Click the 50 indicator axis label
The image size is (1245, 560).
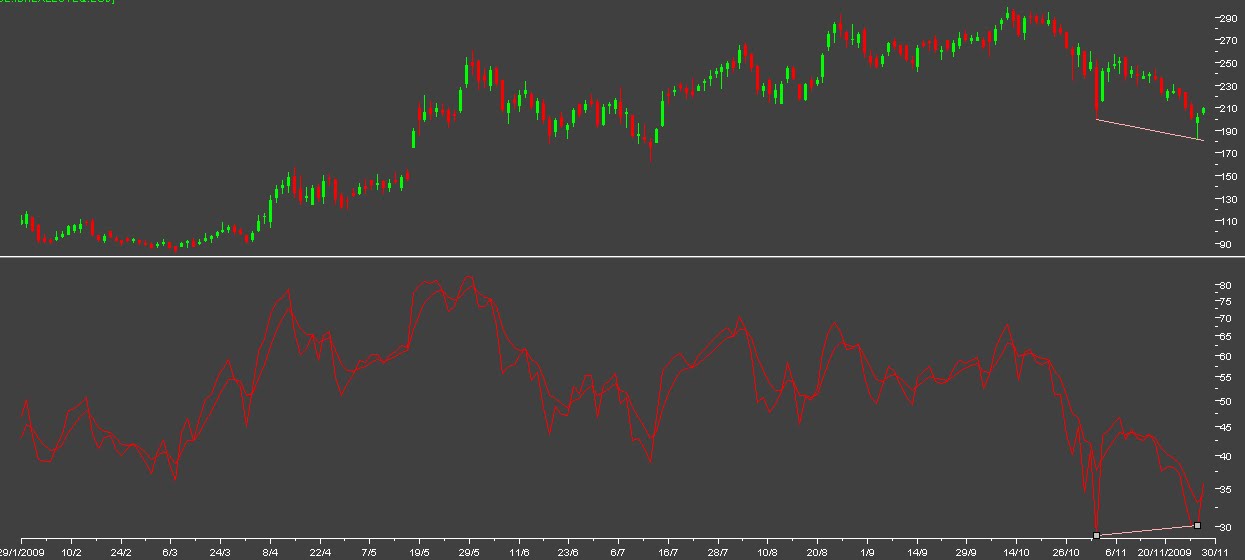click(1224, 401)
